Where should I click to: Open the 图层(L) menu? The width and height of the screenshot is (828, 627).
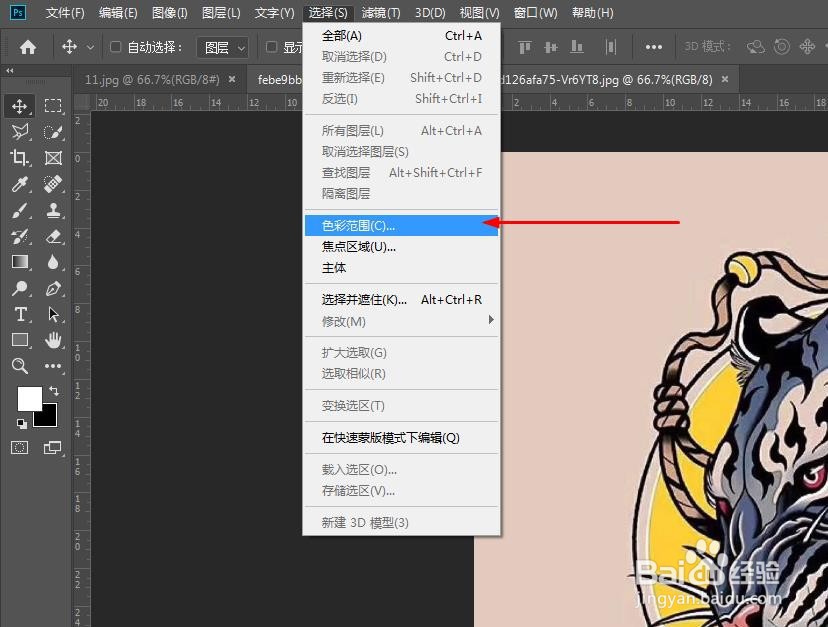[221, 12]
